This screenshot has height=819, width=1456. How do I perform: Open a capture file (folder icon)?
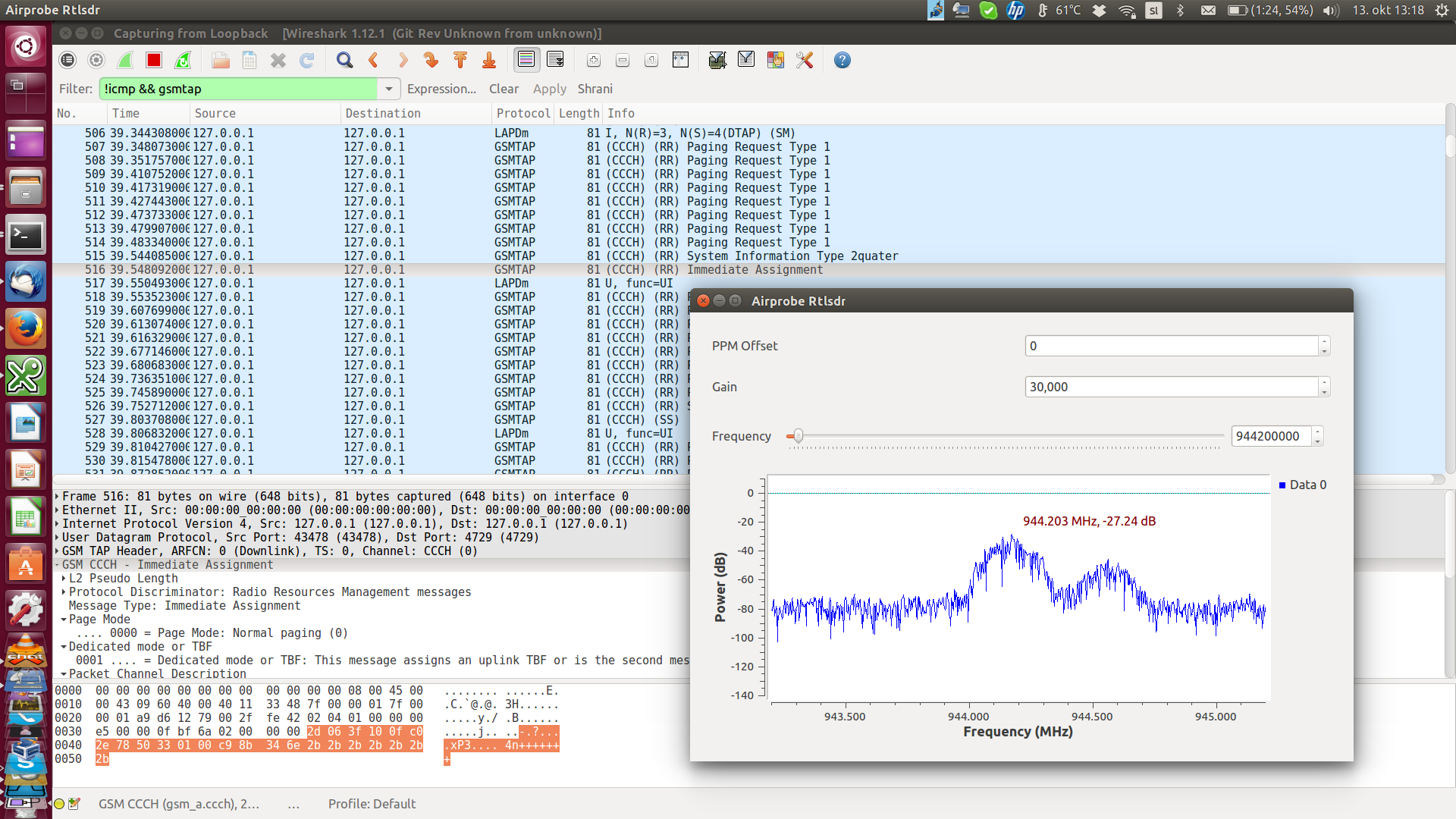(221, 60)
